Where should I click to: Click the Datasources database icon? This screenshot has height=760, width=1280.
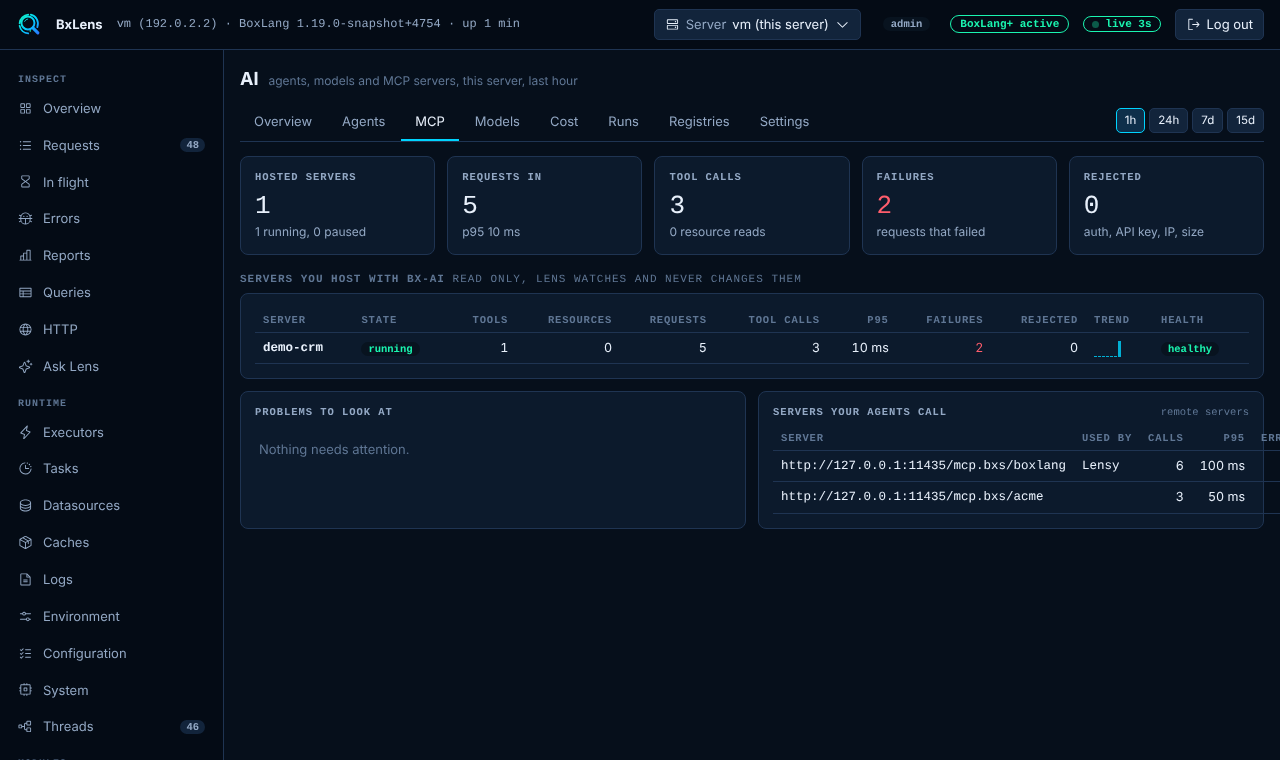pos(25,505)
